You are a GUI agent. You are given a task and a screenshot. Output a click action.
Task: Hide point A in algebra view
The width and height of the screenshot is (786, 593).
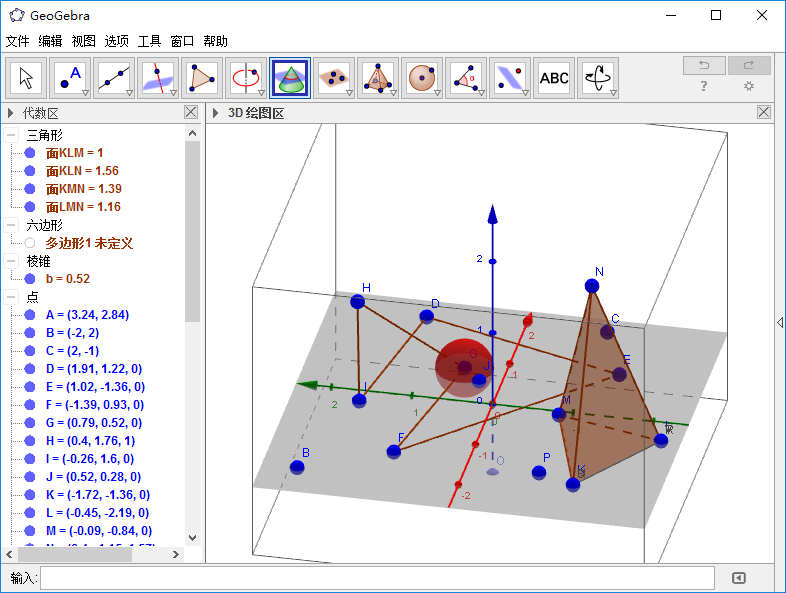pyautogui.click(x=30, y=315)
